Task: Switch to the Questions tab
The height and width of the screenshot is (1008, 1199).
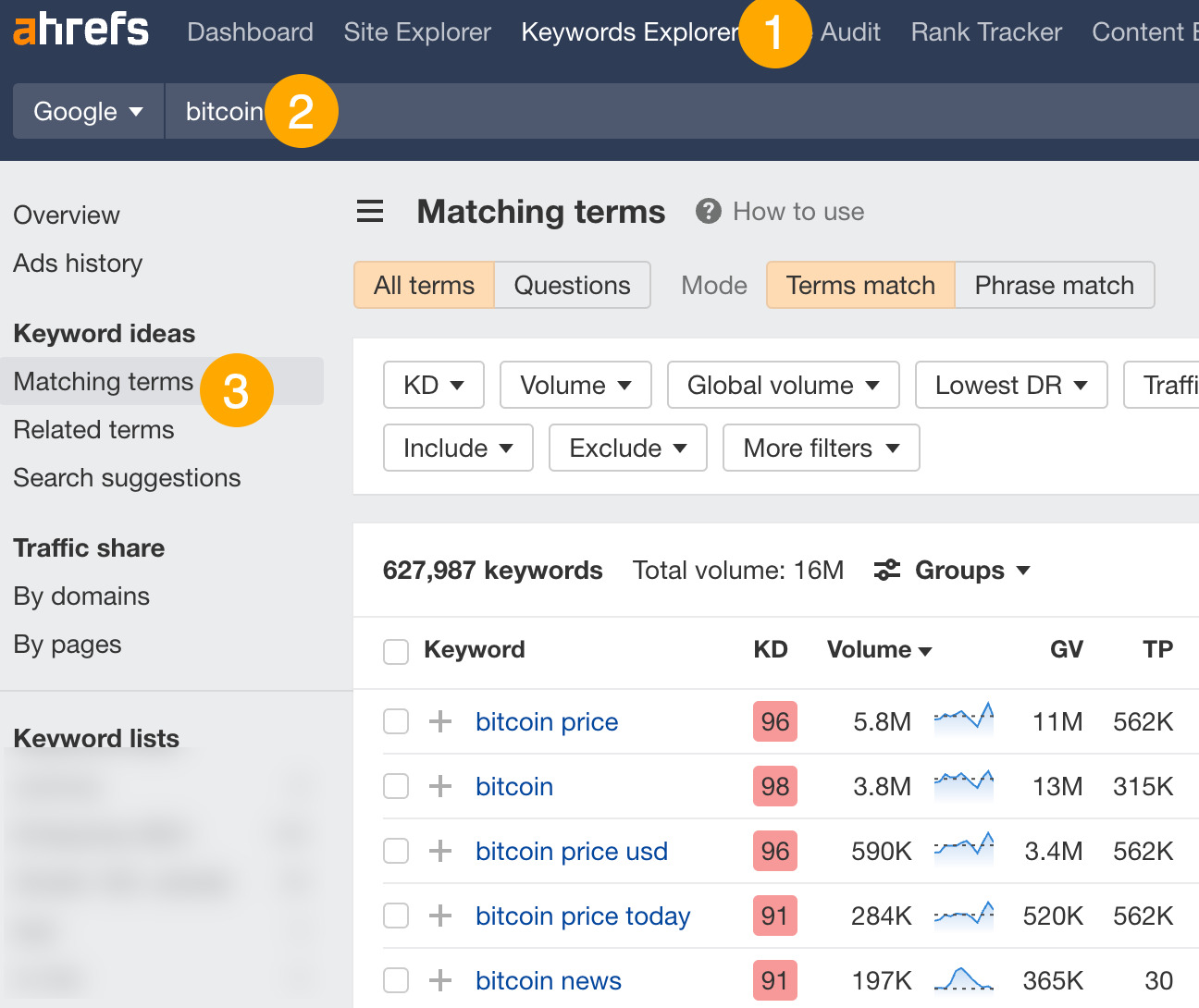Action: tap(572, 285)
